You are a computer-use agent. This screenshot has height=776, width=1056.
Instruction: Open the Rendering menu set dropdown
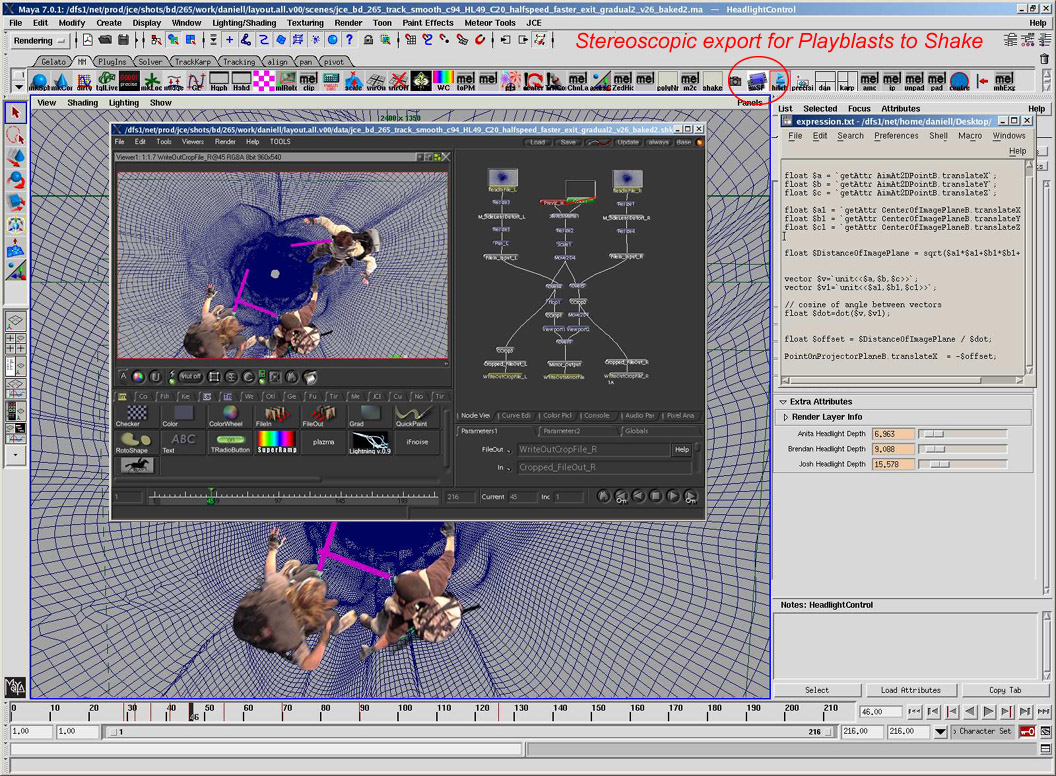pos(62,41)
